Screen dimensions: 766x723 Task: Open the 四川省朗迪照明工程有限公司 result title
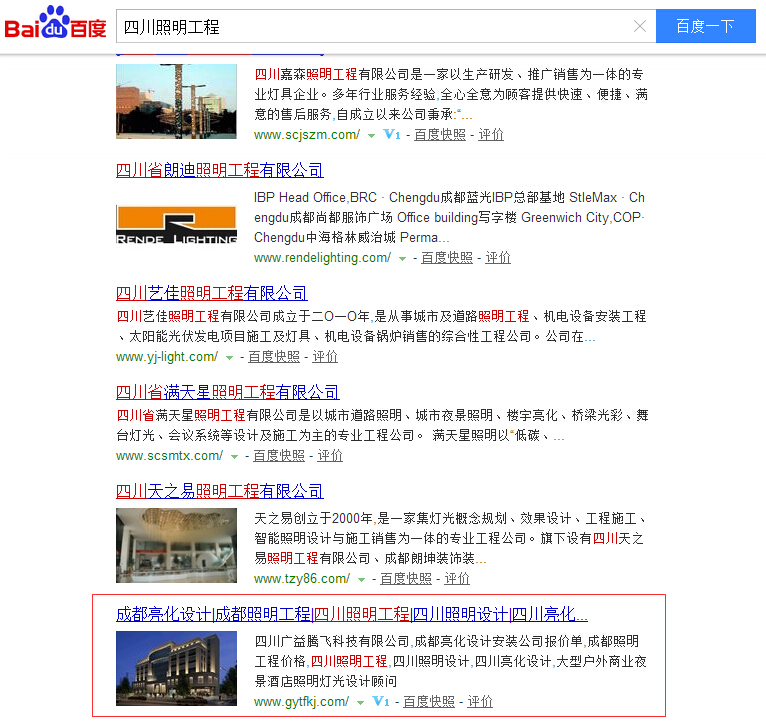click(x=219, y=170)
